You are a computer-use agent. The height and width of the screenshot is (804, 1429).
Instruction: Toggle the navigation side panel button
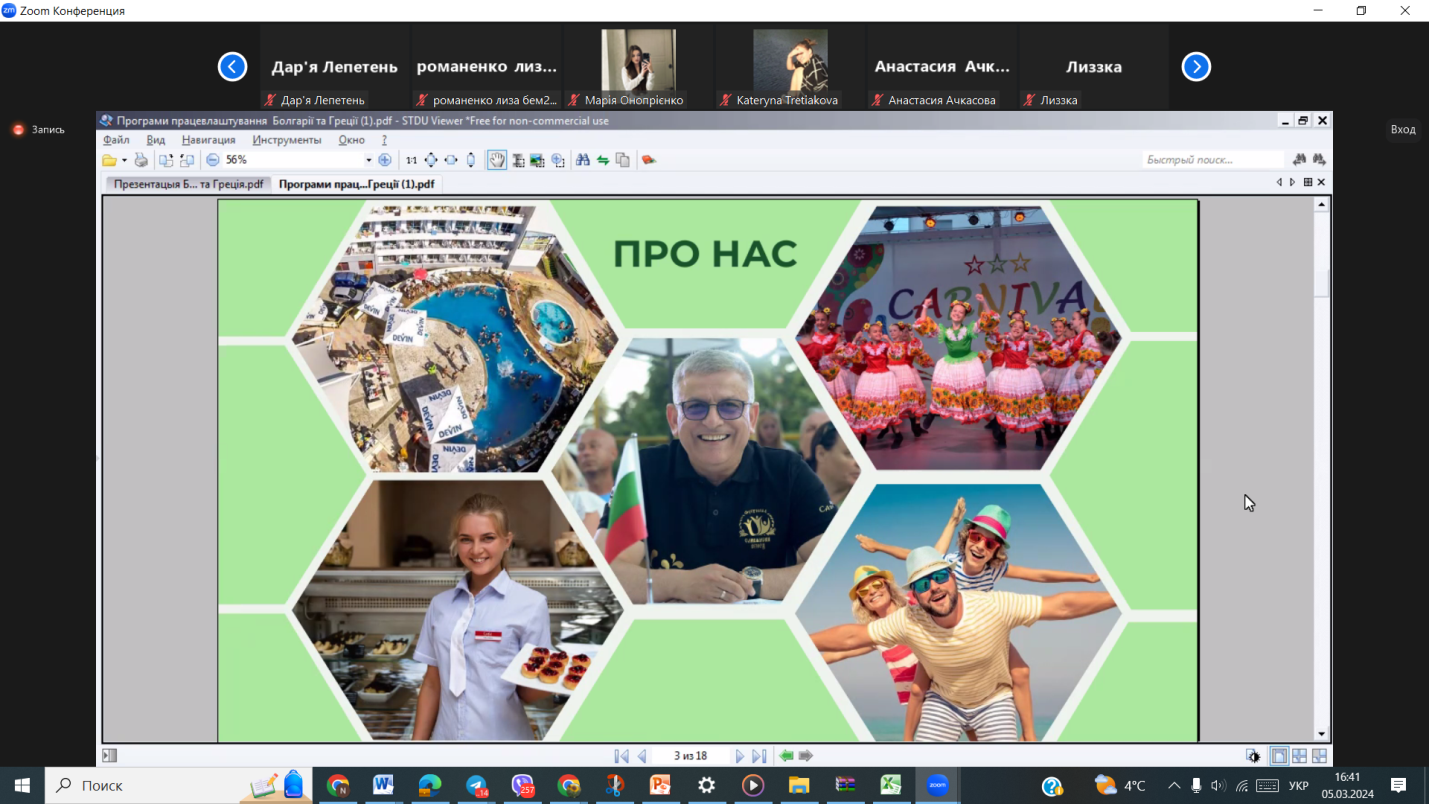(x=109, y=756)
